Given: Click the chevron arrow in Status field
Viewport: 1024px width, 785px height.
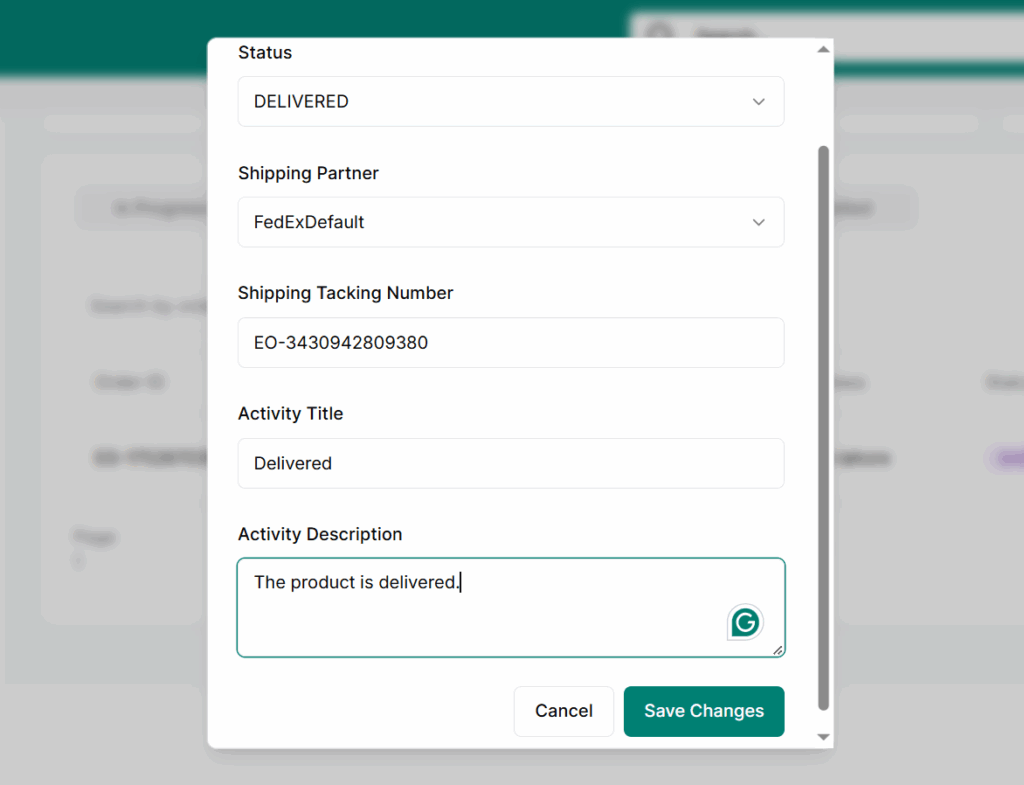Looking at the screenshot, I should coord(758,102).
